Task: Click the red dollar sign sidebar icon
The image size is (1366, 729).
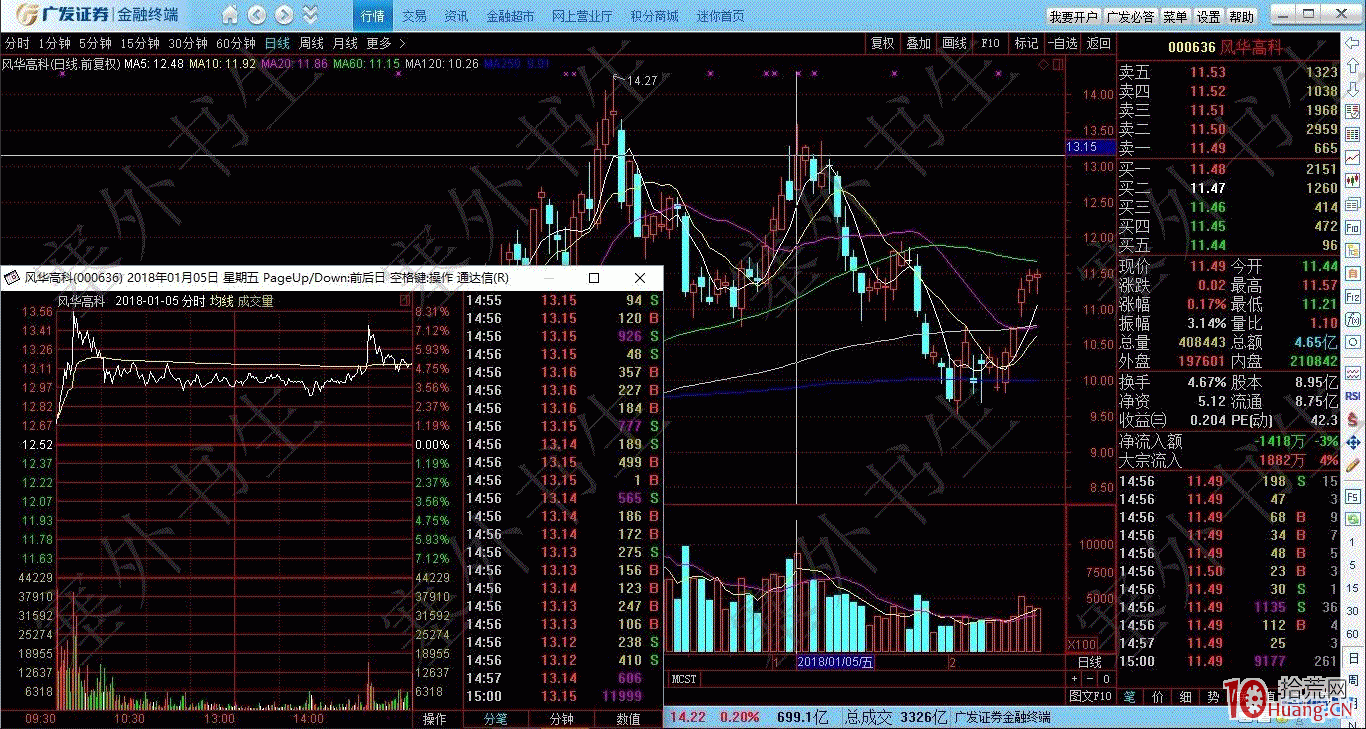Action: (x=1352, y=418)
